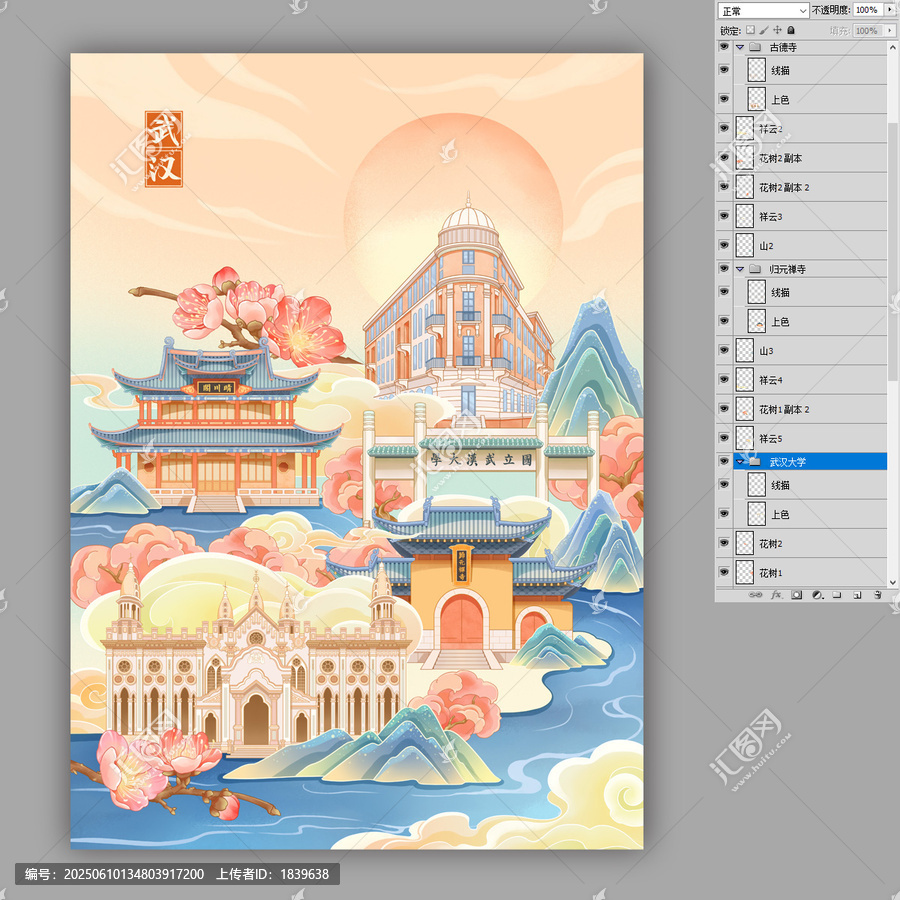This screenshot has width=900, height=900.
Task: Toggle visibility of 山3 layer
Action: (x=724, y=350)
